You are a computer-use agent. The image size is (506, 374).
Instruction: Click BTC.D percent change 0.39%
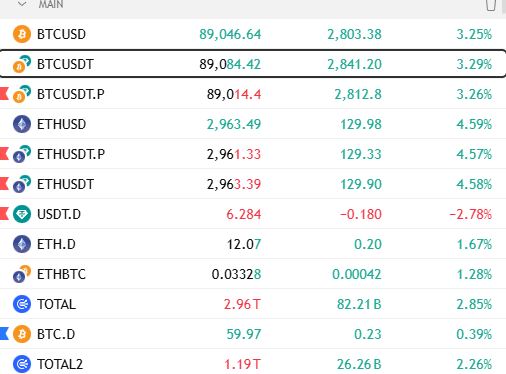(x=474, y=334)
